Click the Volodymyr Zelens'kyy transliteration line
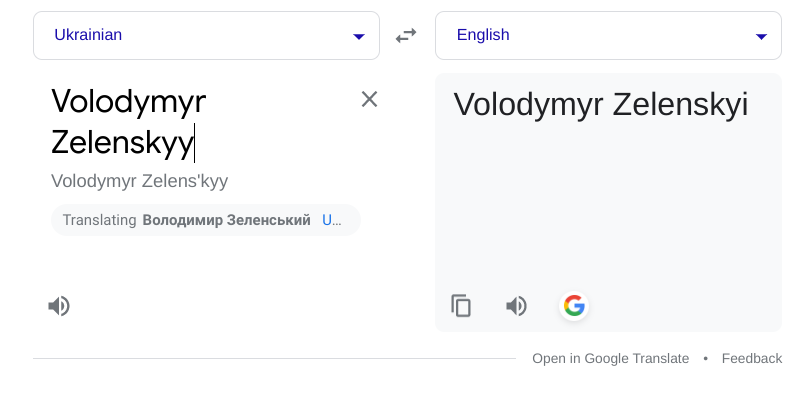The height and width of the screenshot is (395, 797). coord(140,181)
